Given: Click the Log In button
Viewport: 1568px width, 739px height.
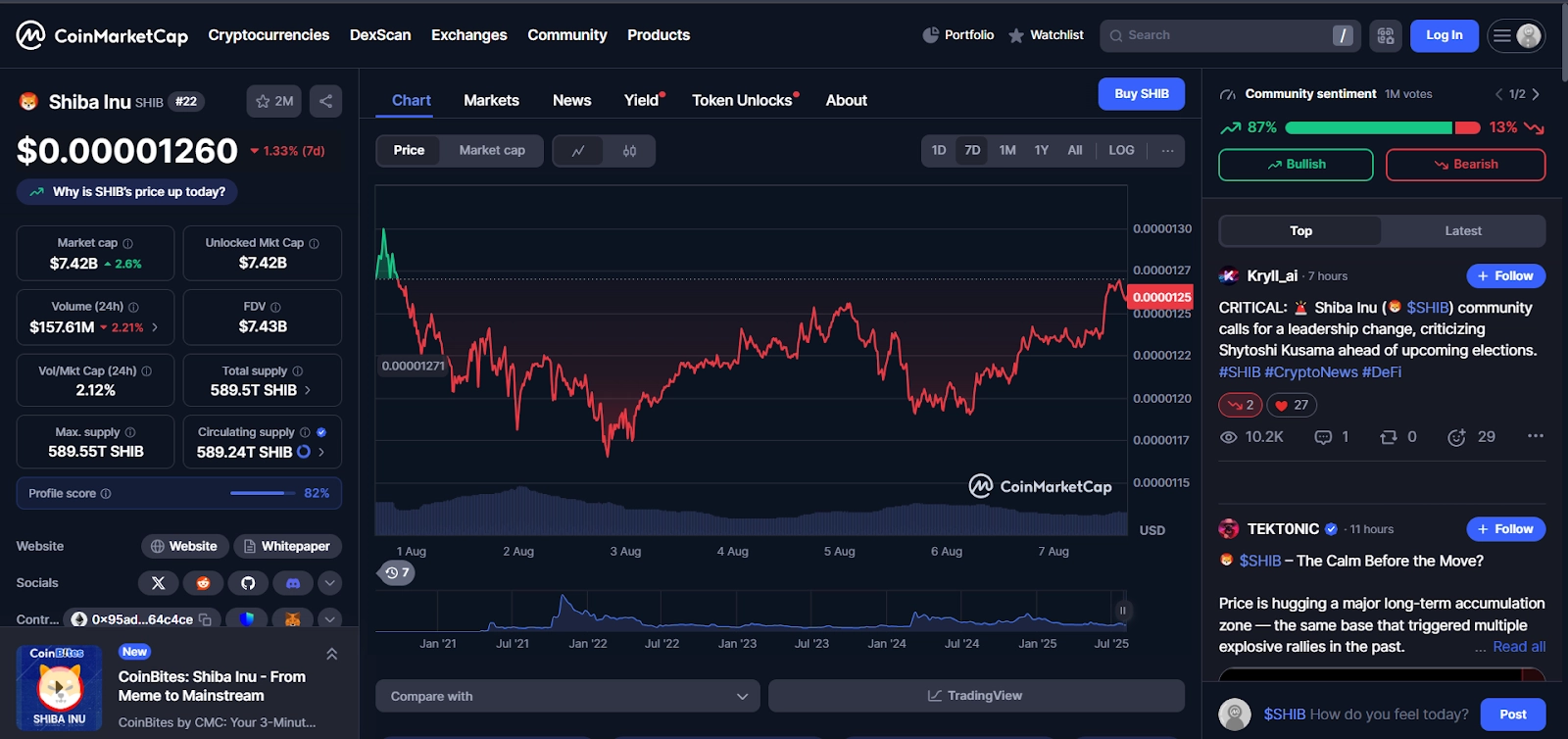Looking at the screenshot, I should click(1445, 35).
